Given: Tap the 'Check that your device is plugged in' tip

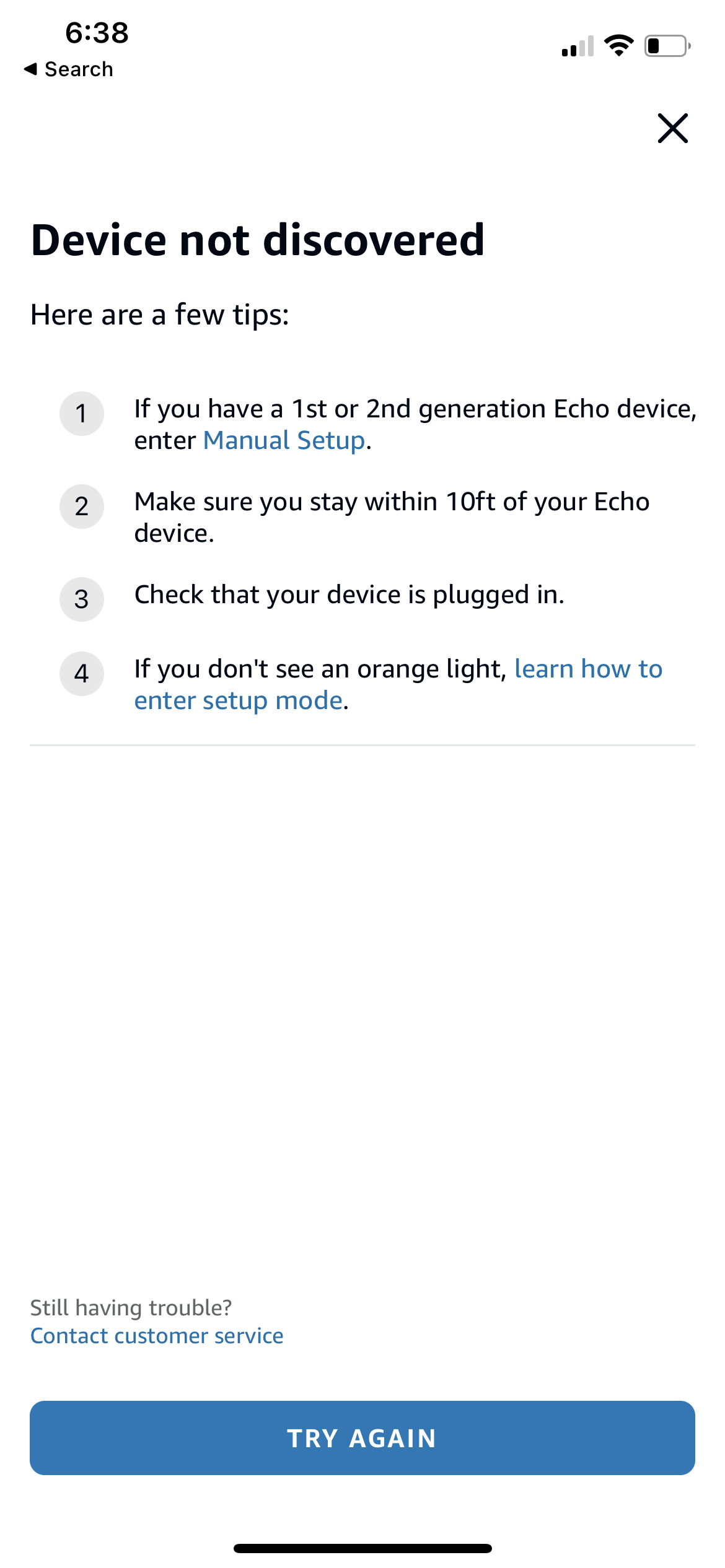Looking at the screenshot, I should point(349,595).
